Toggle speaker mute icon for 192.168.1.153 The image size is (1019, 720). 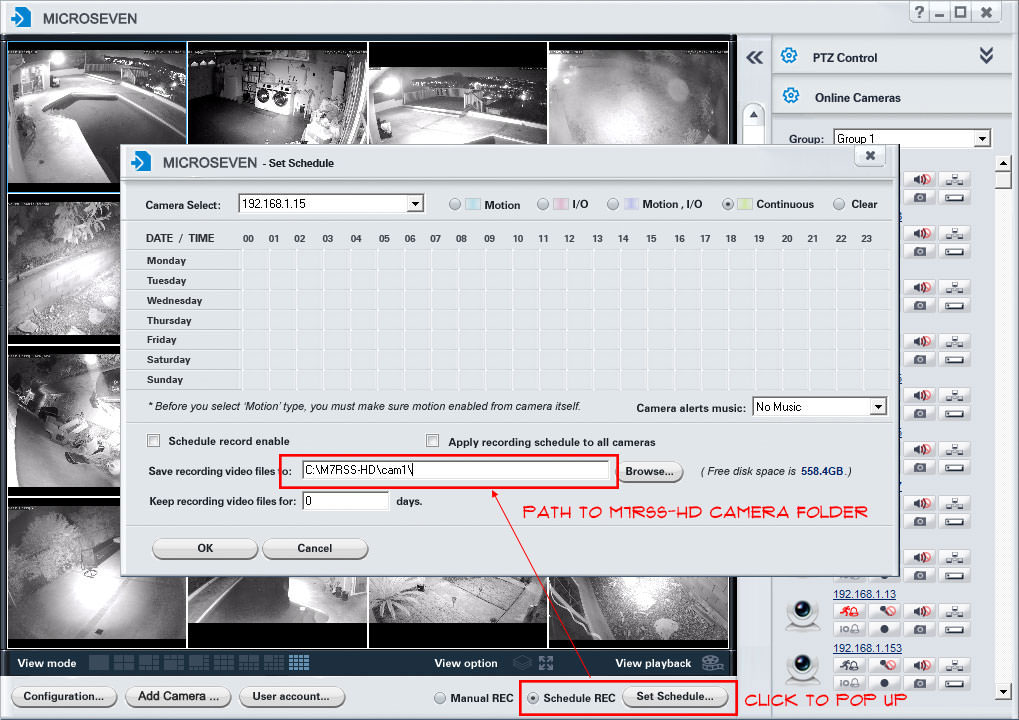coord(921,665)
